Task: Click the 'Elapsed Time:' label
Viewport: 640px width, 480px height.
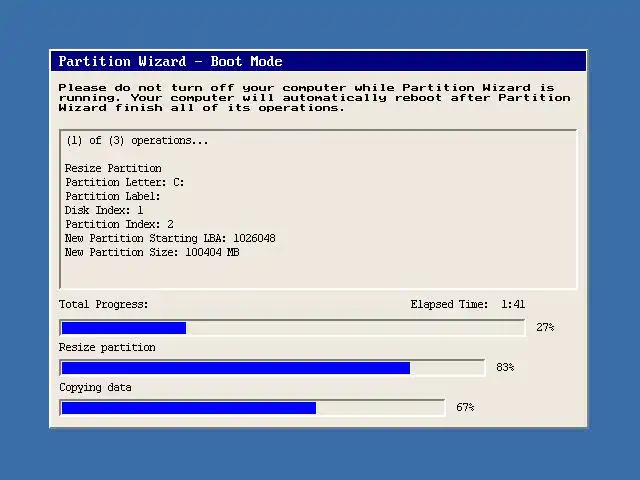Action: click(449, 304)
